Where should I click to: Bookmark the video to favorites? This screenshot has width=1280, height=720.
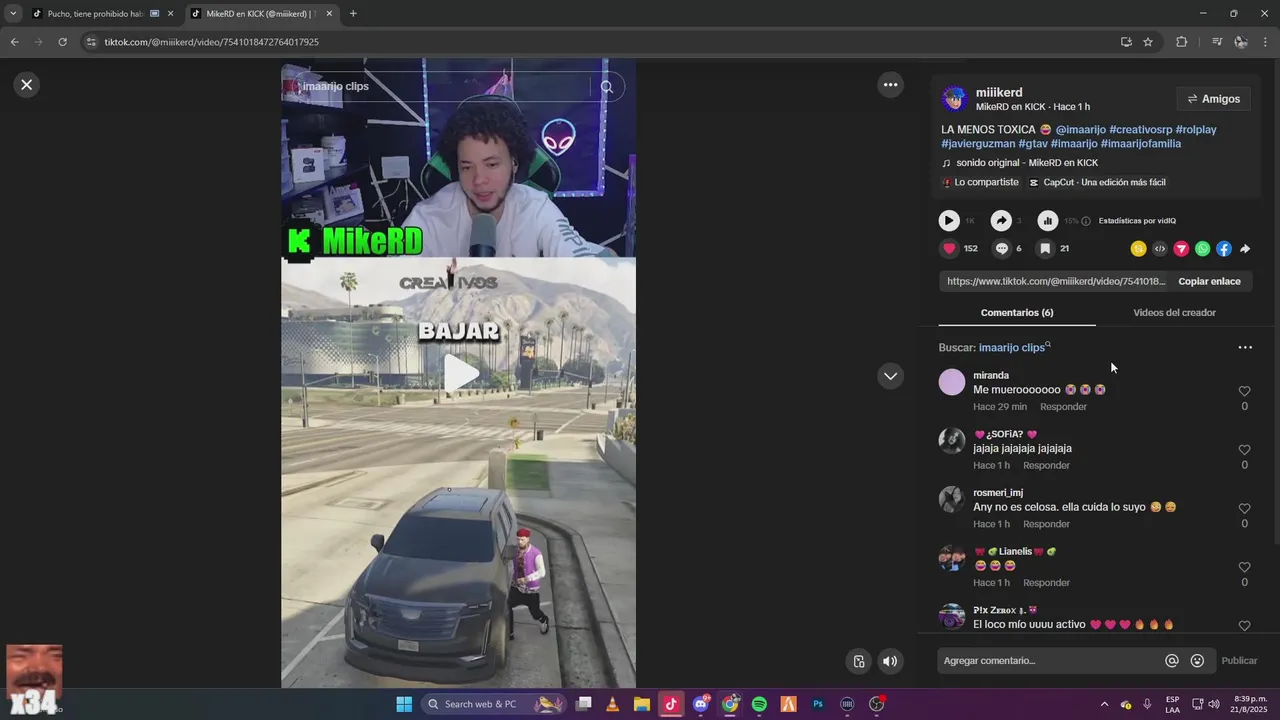[1045, 249]
